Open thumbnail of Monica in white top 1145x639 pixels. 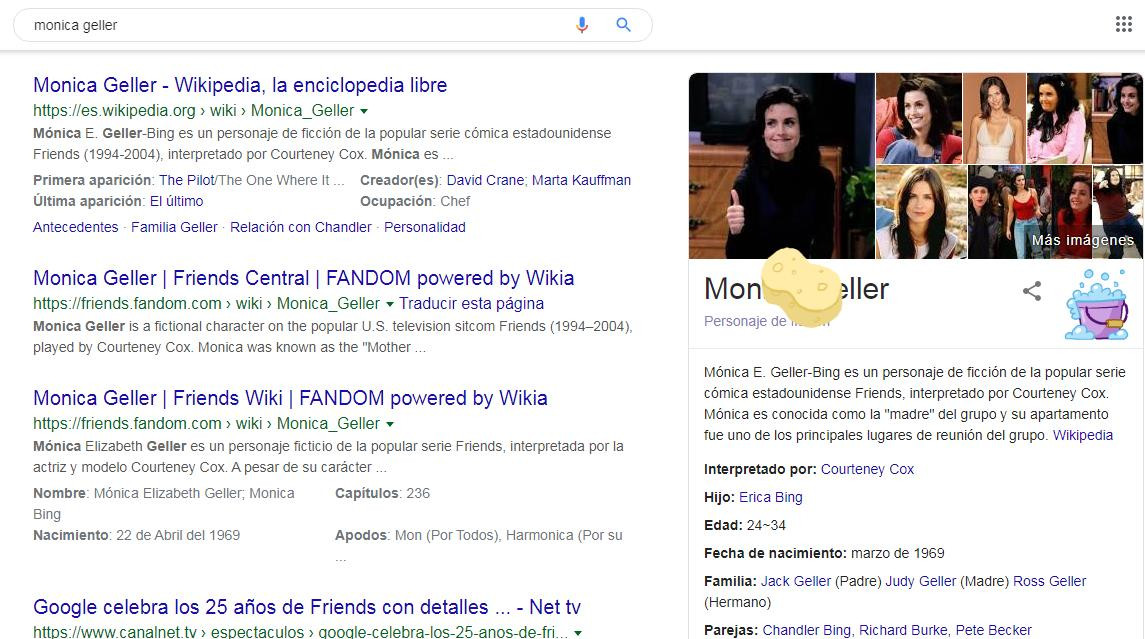click(995, 118)
